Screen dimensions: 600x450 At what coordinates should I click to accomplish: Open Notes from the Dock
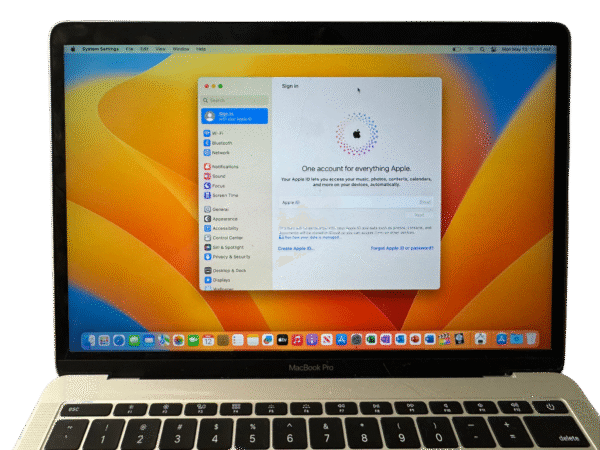253,340
